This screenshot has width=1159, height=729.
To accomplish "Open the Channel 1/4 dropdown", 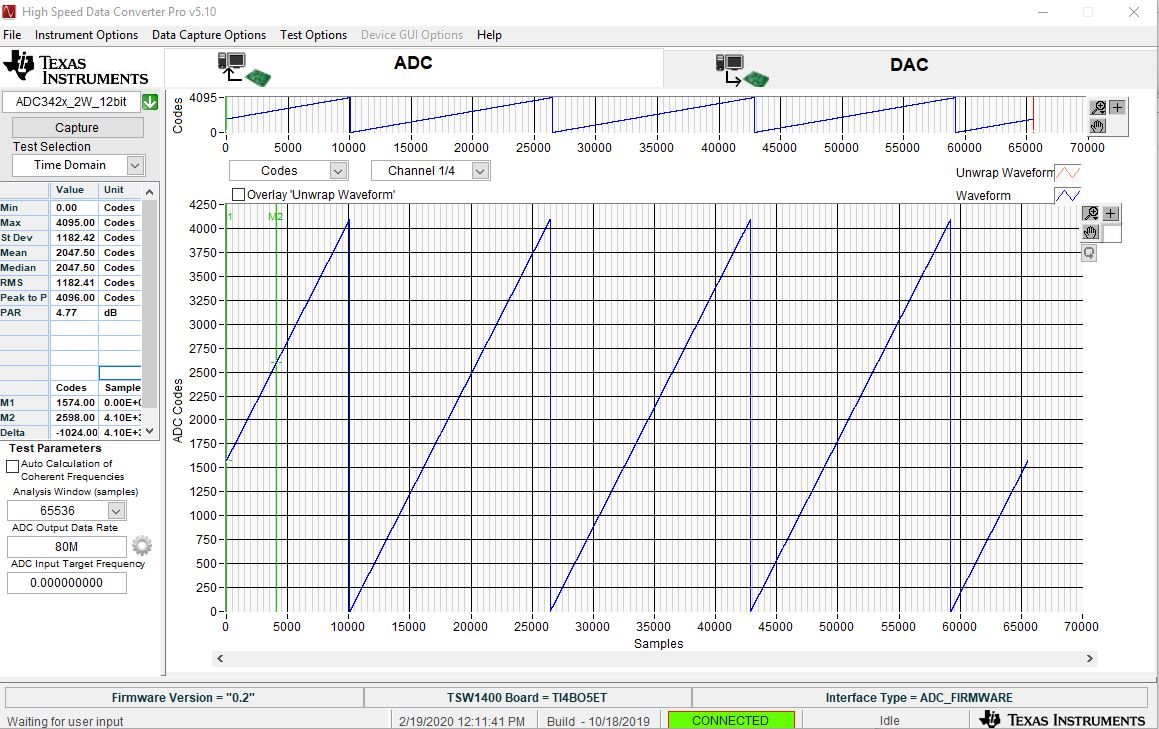I will (x=480, y=171).
